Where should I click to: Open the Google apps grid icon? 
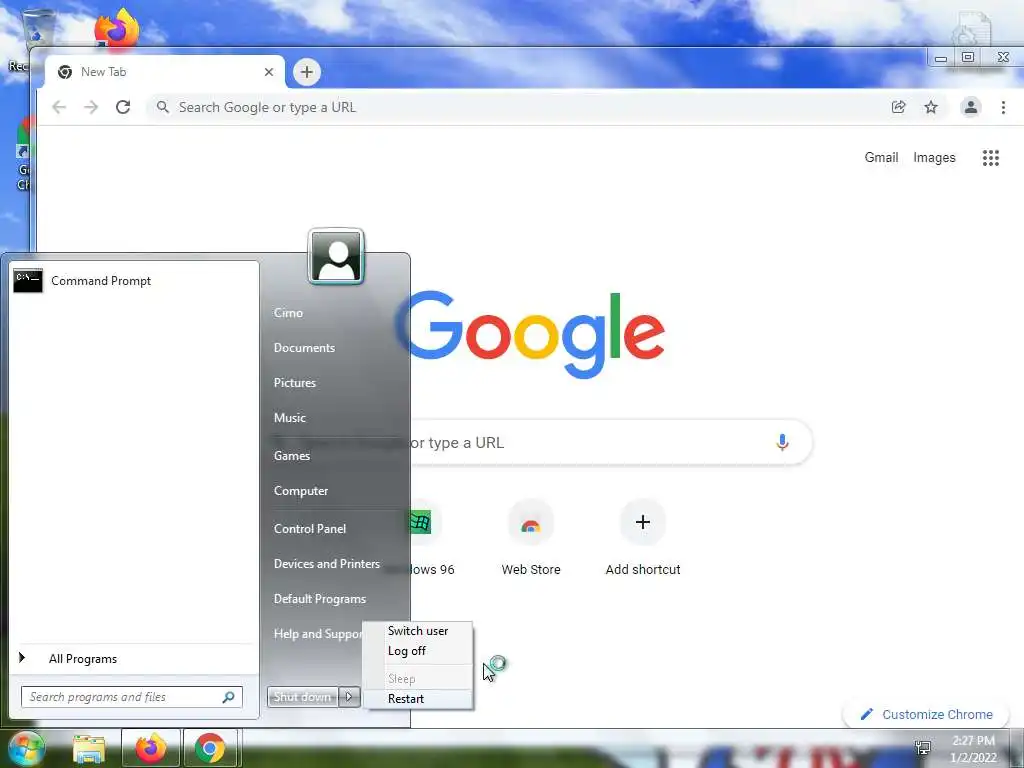[x=991, y=157]
